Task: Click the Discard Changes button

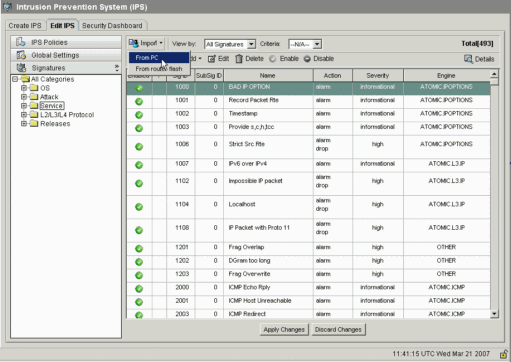Action: tap(338, 329)
